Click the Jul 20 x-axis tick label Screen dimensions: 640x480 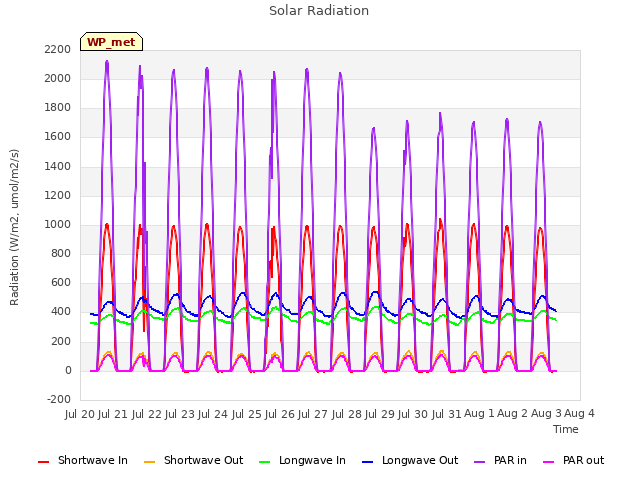[x=80, y=414]
